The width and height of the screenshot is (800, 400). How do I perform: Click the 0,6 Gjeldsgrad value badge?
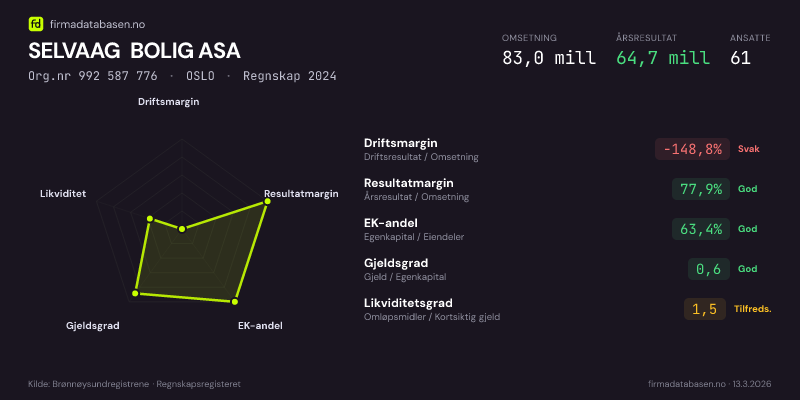pyautogui.click(x=708, y=269)
